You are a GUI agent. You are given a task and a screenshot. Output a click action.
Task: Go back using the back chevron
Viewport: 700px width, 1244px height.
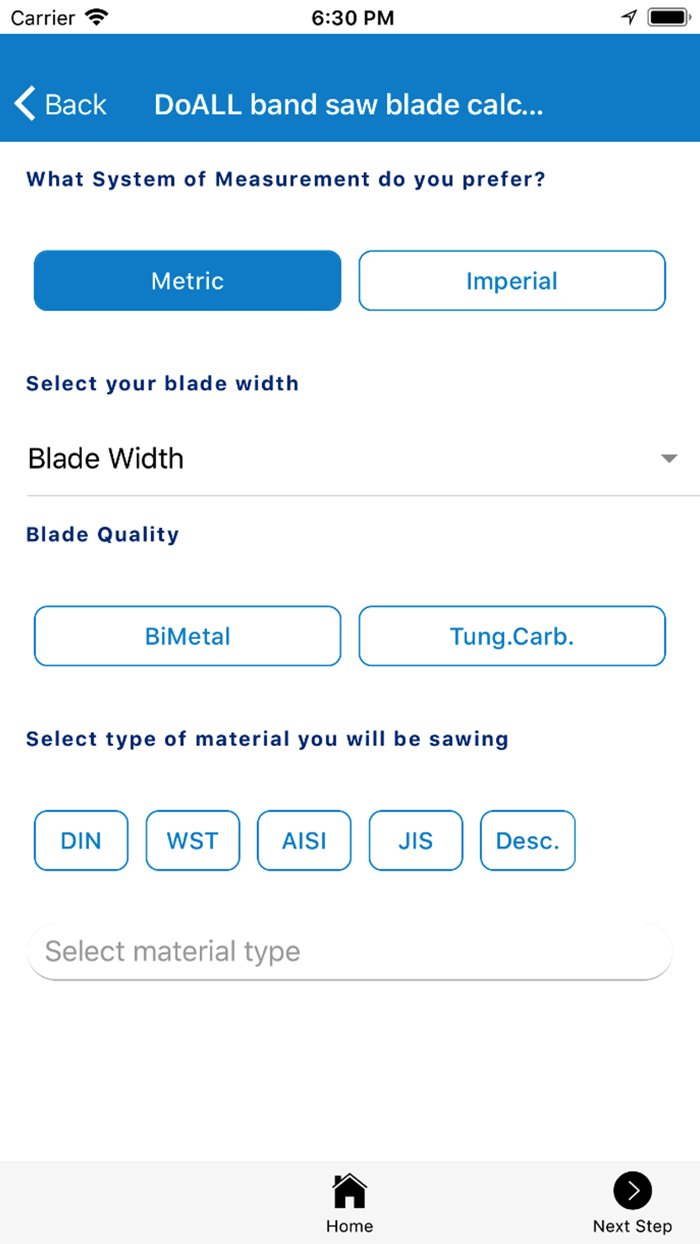pyautogui.click(x=24, y=103)
